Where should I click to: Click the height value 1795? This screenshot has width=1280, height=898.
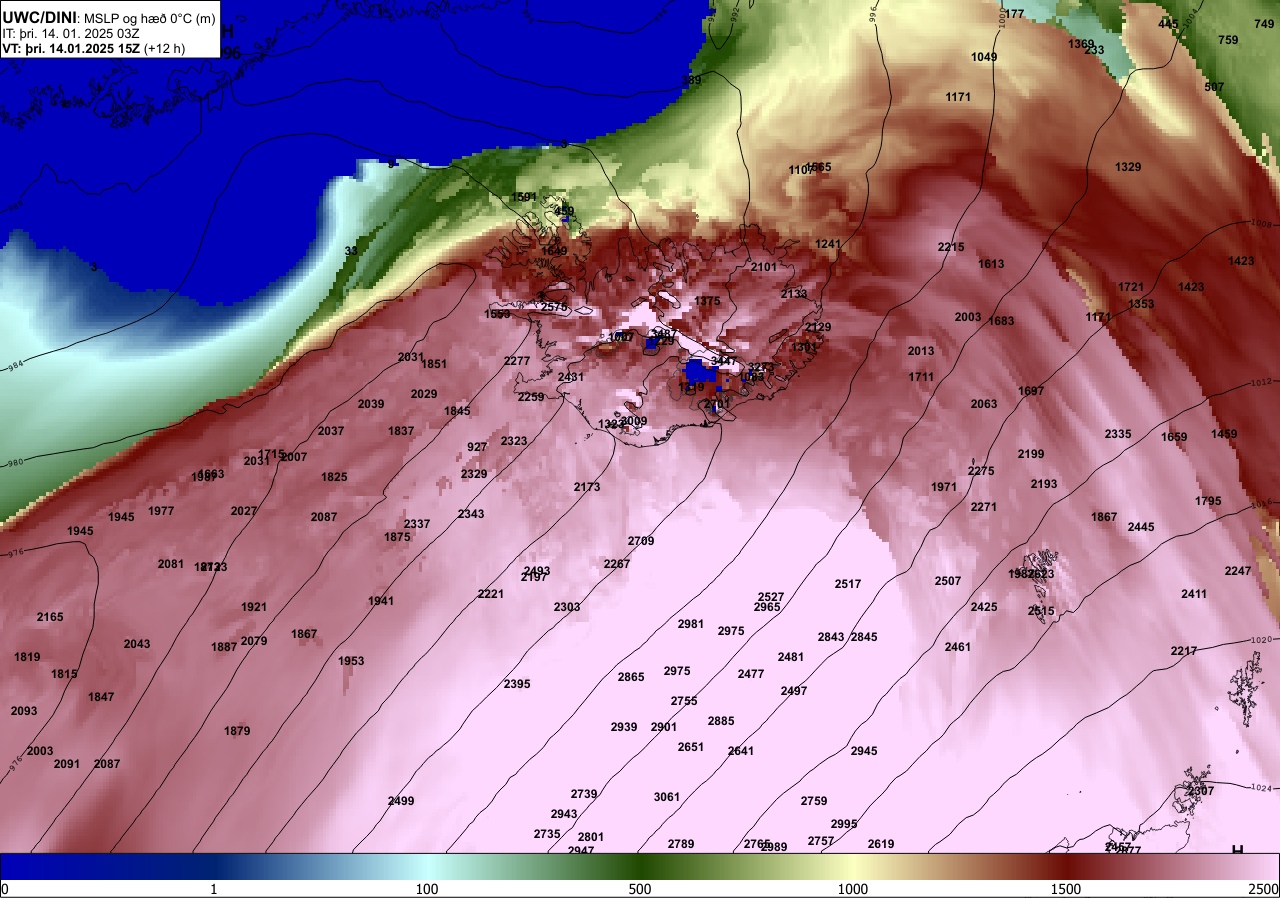tap(1208, 501)
